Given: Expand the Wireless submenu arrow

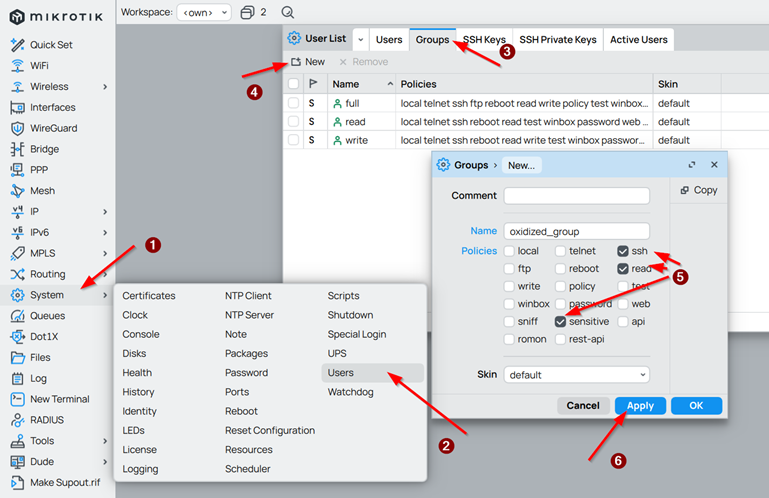Looking at the screenshot, I should tap(105, 87).
